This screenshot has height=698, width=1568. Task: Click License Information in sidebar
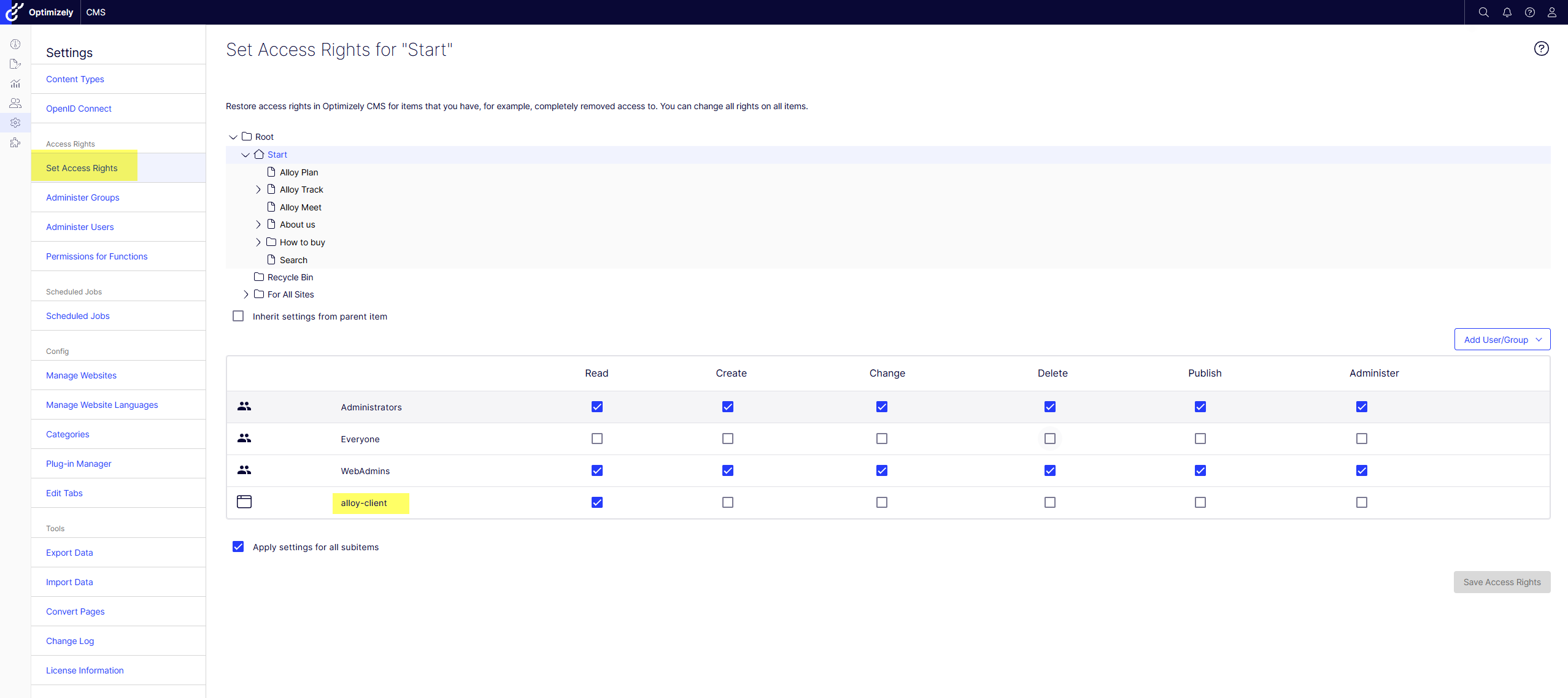point(85,670)
